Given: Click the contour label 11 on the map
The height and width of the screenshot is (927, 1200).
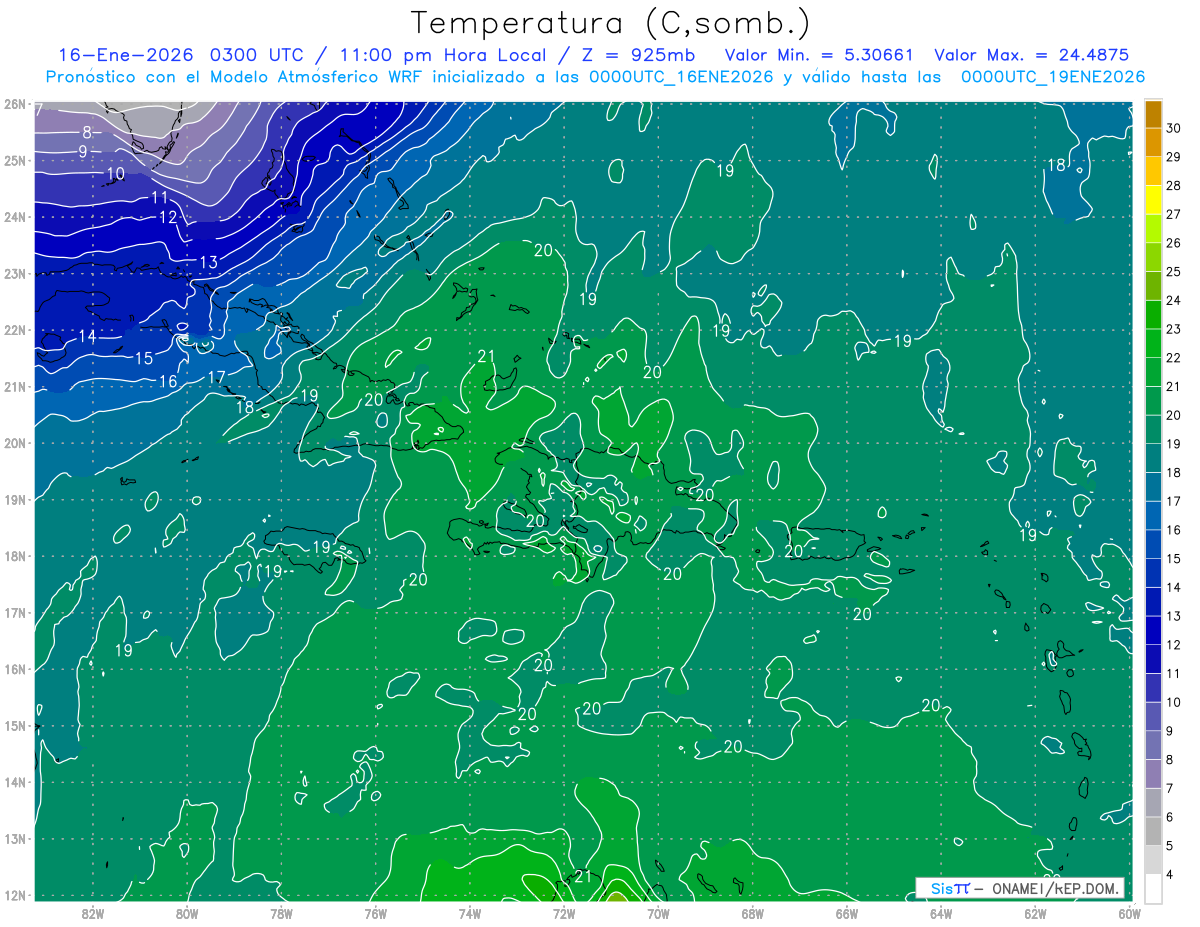Looking at the screenshot, I should pyautogui.click(x=160, y=197).
